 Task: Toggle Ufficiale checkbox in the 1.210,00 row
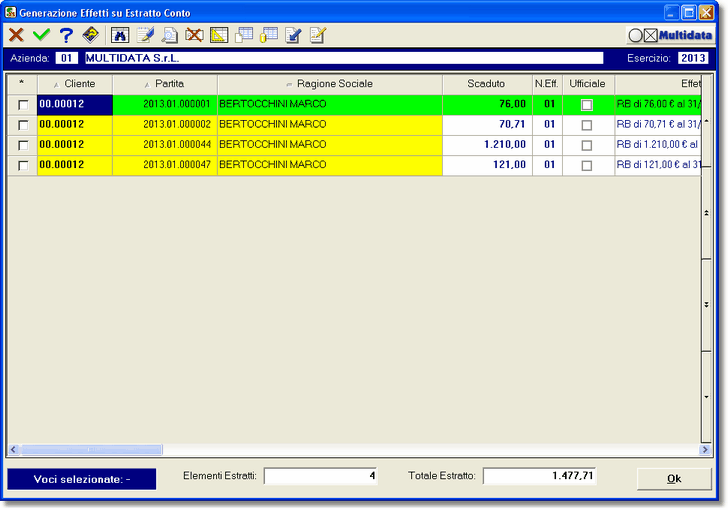pos(587,145)
